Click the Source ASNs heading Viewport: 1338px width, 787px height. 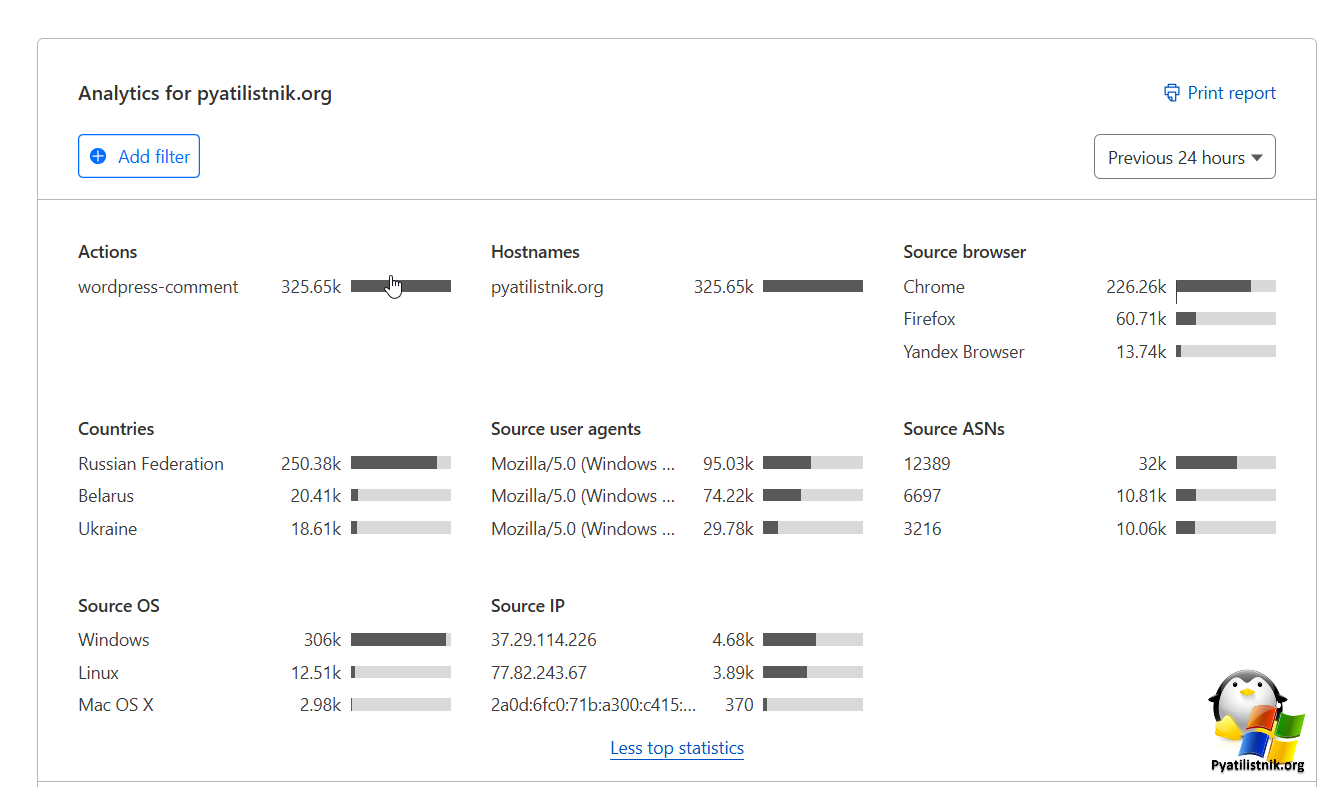click(x=954, y=429)
